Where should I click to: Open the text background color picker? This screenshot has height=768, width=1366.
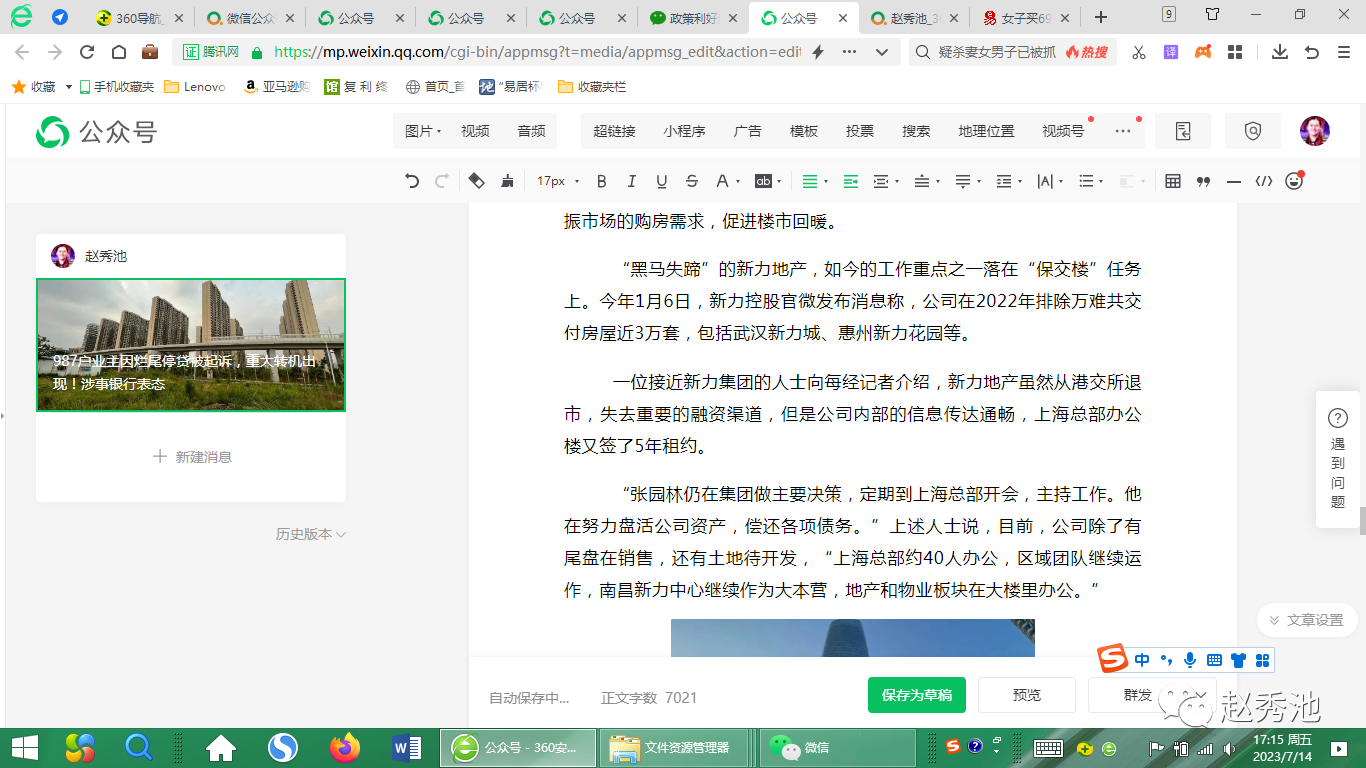click(767, 181)
